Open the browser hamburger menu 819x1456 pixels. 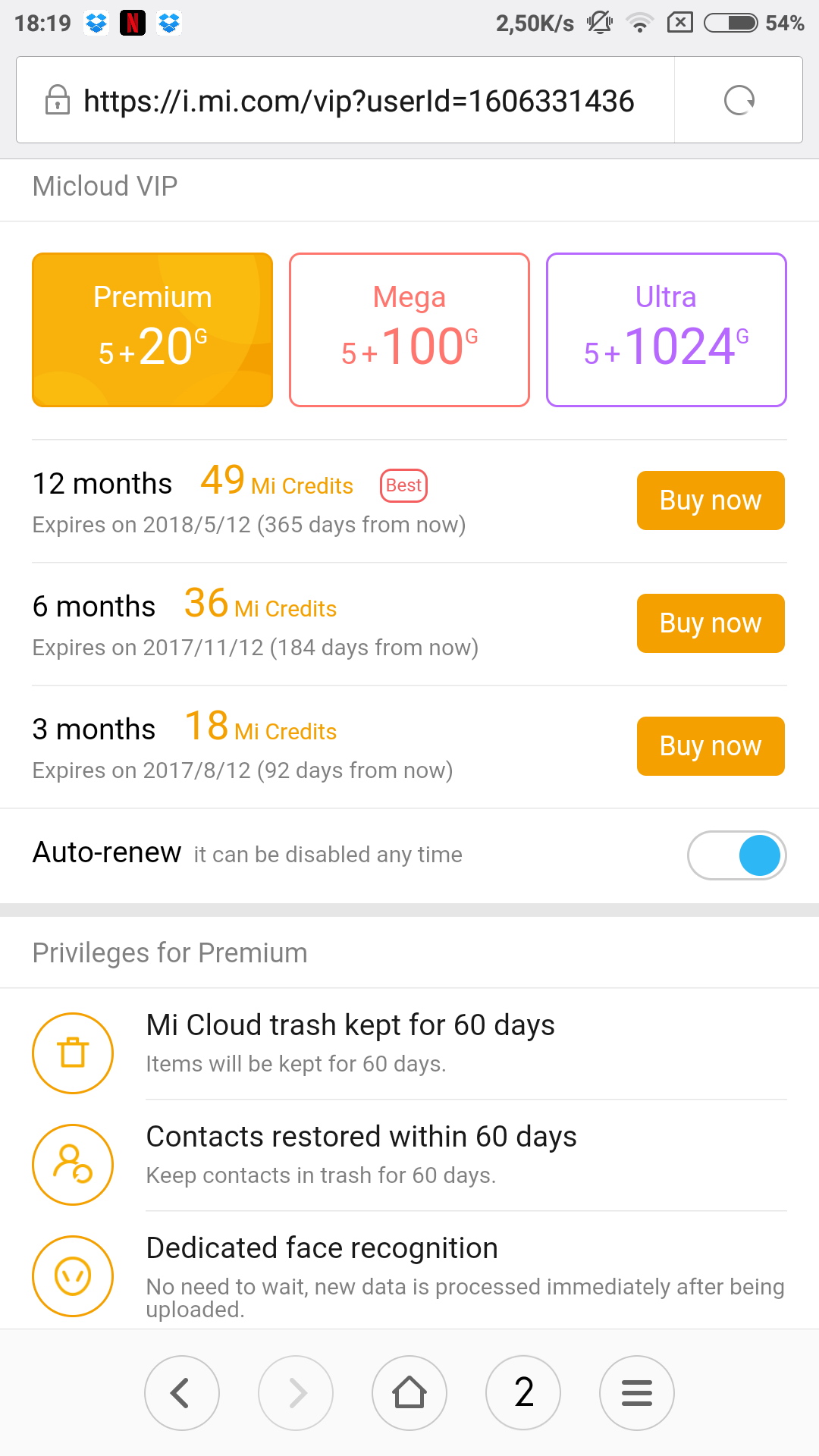point(637,1393)
